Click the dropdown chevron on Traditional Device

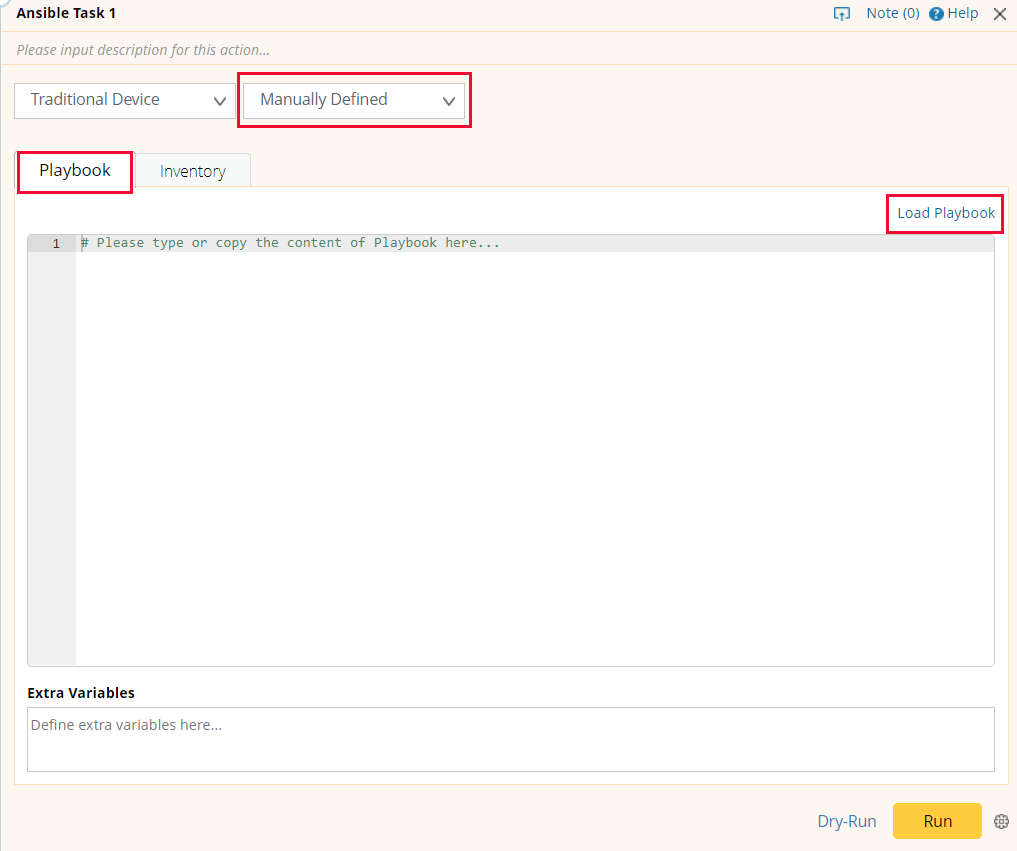click(219, 100)
